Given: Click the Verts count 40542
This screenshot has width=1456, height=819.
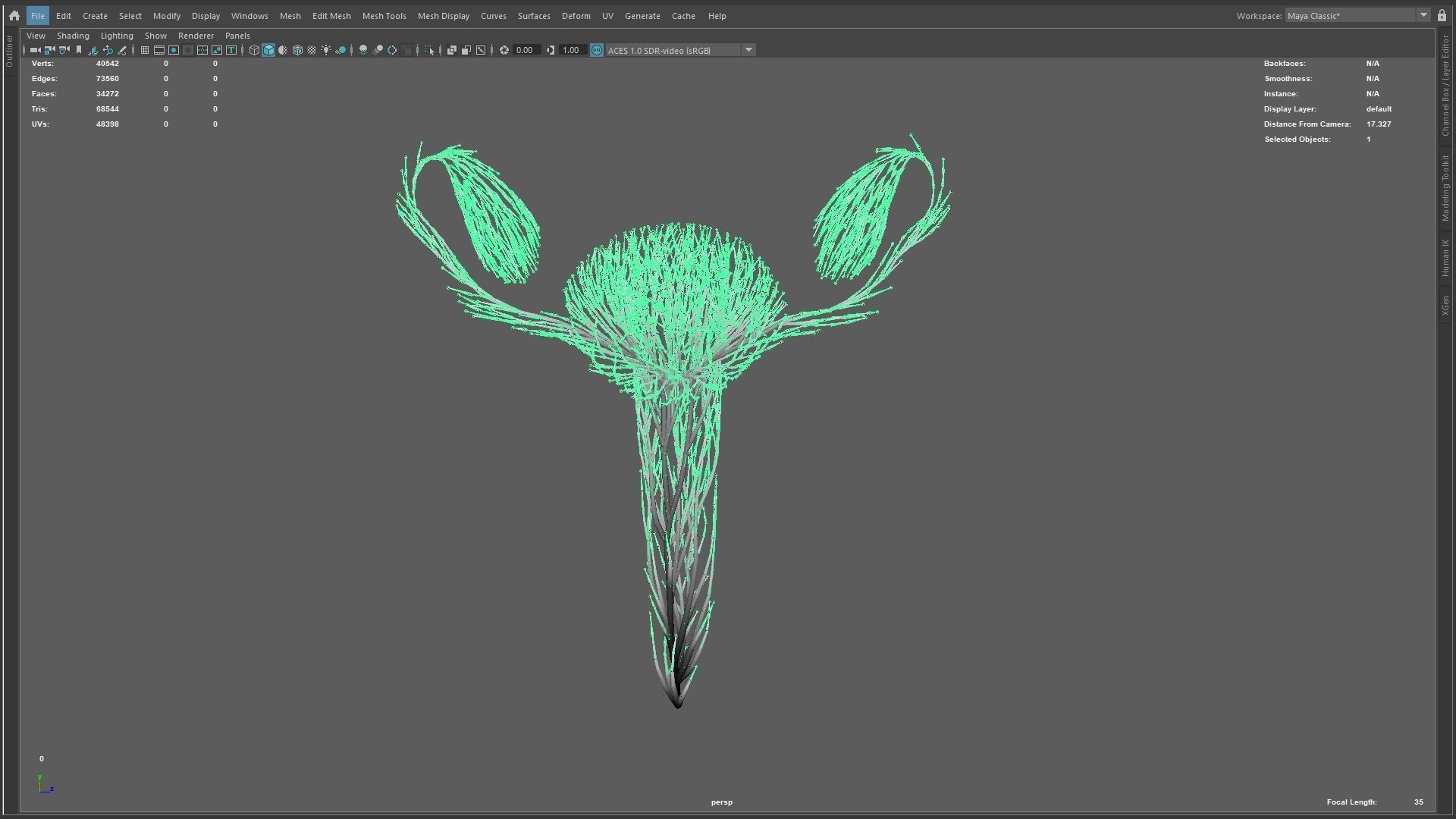Looking at the screenshot, I should pos(108,64).
